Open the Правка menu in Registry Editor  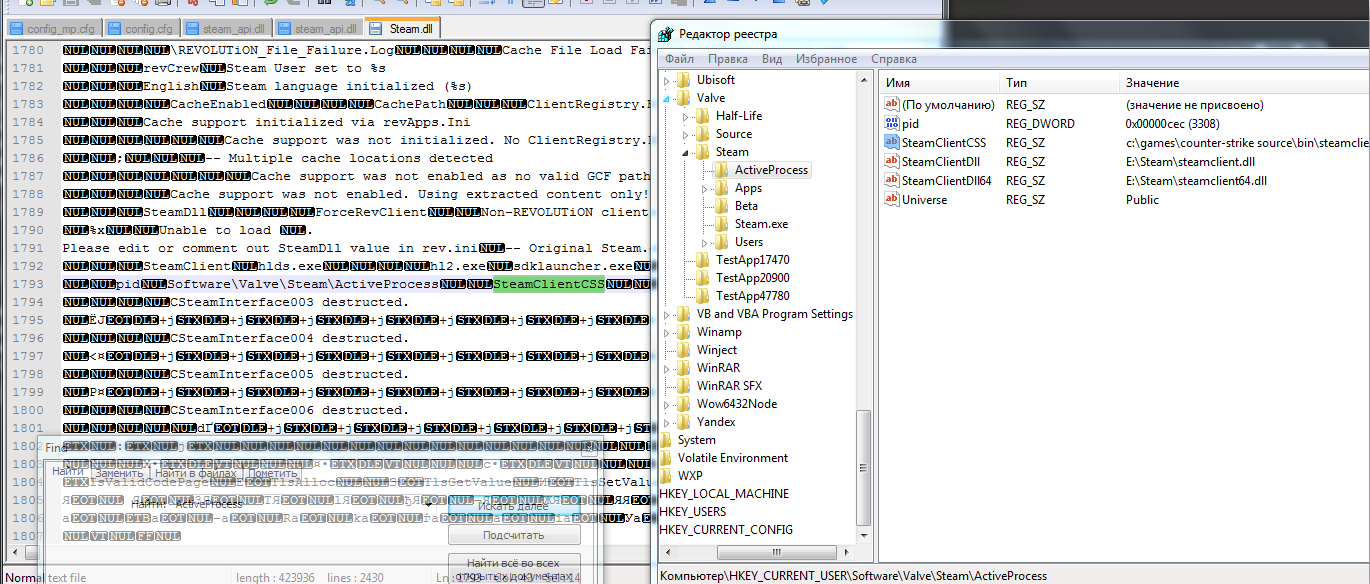point(728,59)
